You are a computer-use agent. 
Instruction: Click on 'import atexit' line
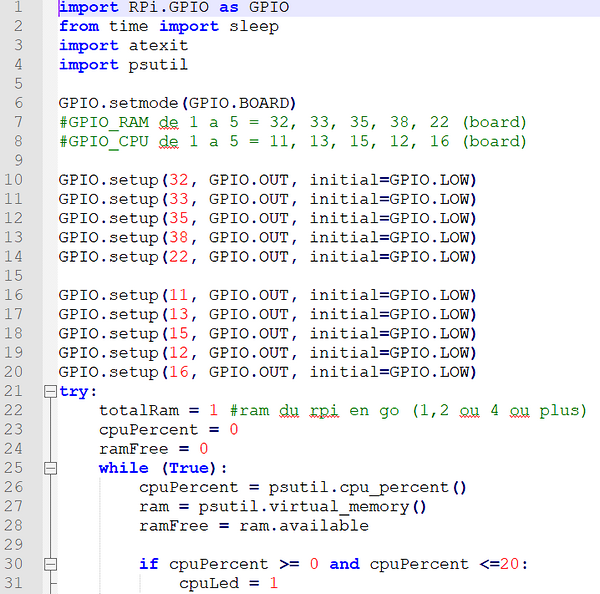tap(123, 46)
